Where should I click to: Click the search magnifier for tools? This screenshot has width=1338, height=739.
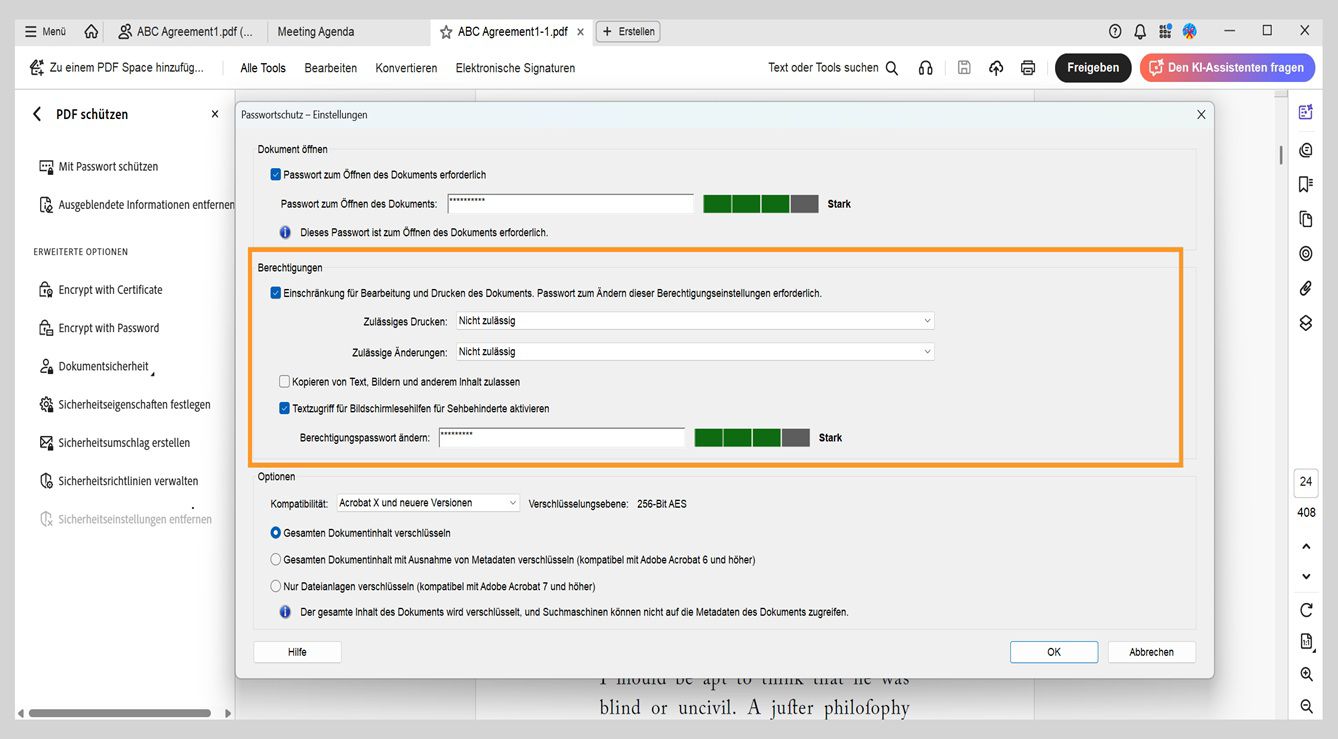[x=891, y=67]
